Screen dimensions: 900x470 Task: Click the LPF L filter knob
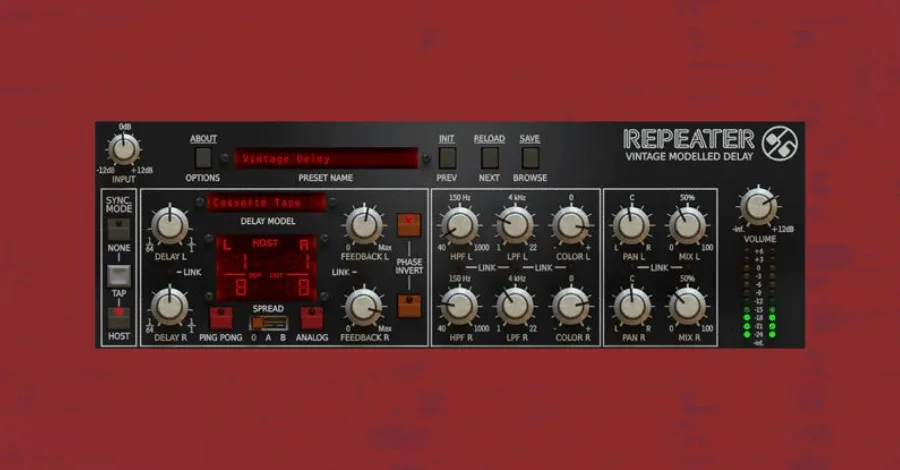515,226
